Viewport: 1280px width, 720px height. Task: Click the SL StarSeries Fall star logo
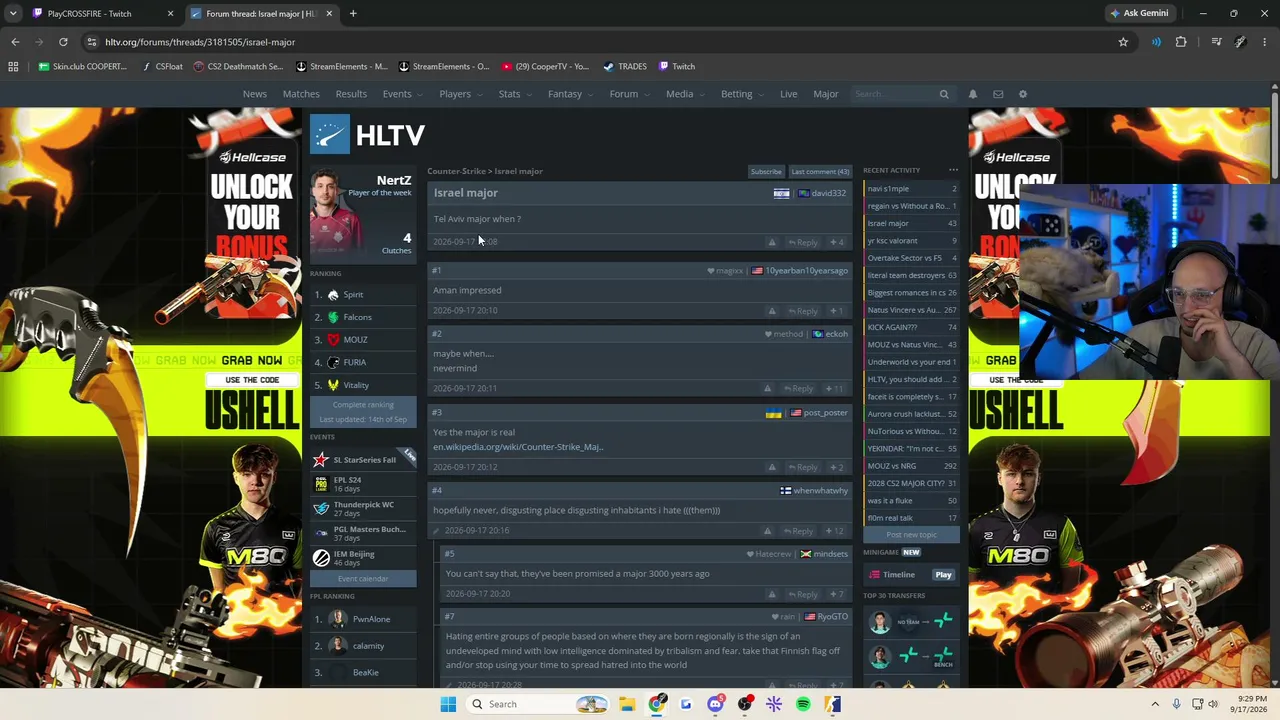tap(321, 460)
